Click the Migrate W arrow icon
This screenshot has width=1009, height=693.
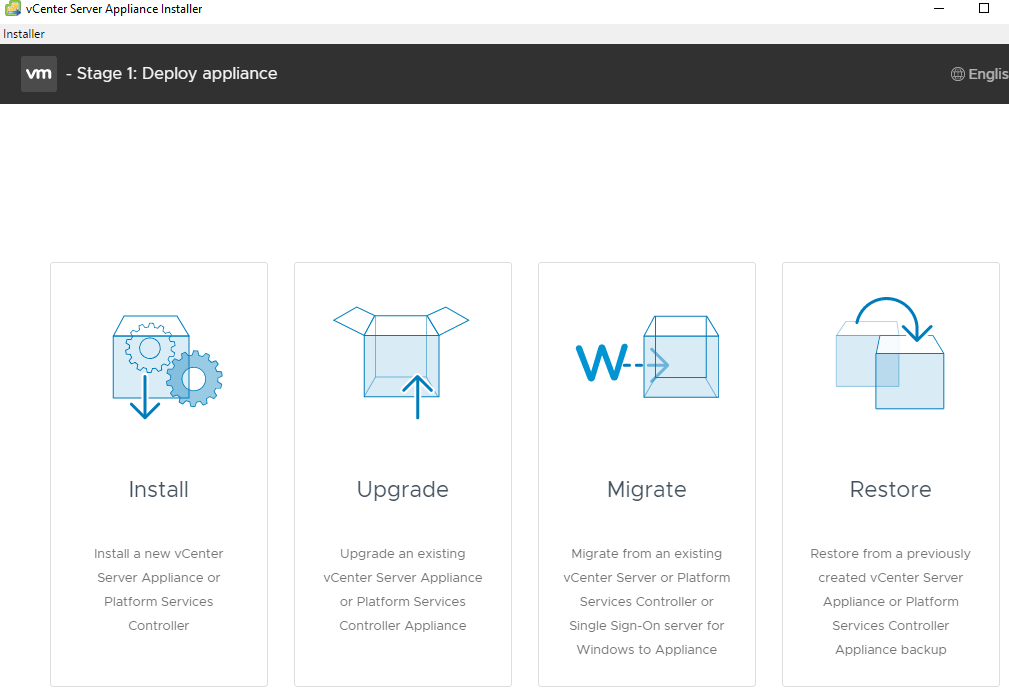tap(647, 357)
